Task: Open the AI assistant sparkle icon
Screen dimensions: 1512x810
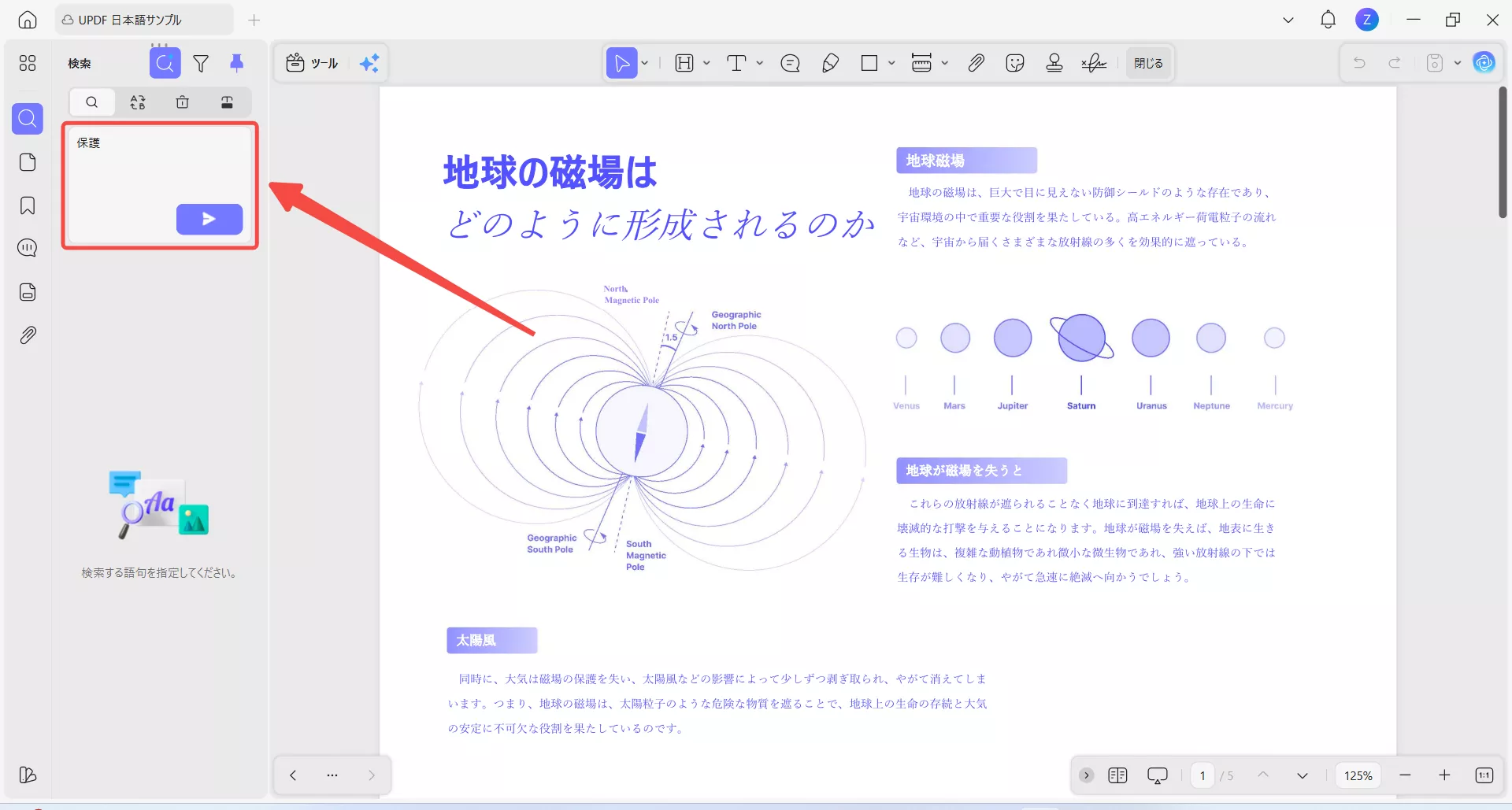Action: click(370, 63)
